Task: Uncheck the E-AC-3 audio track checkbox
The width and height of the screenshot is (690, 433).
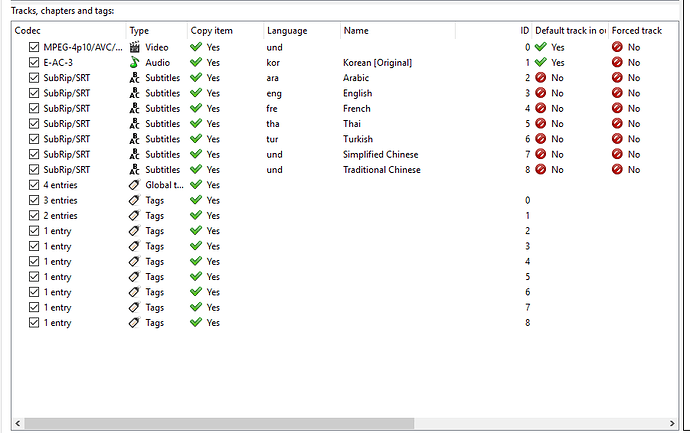Action: pos(34,62)
